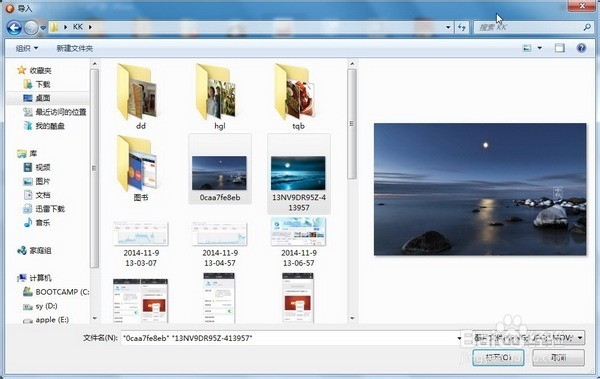Click the search KK input field

tap(528, 27)
